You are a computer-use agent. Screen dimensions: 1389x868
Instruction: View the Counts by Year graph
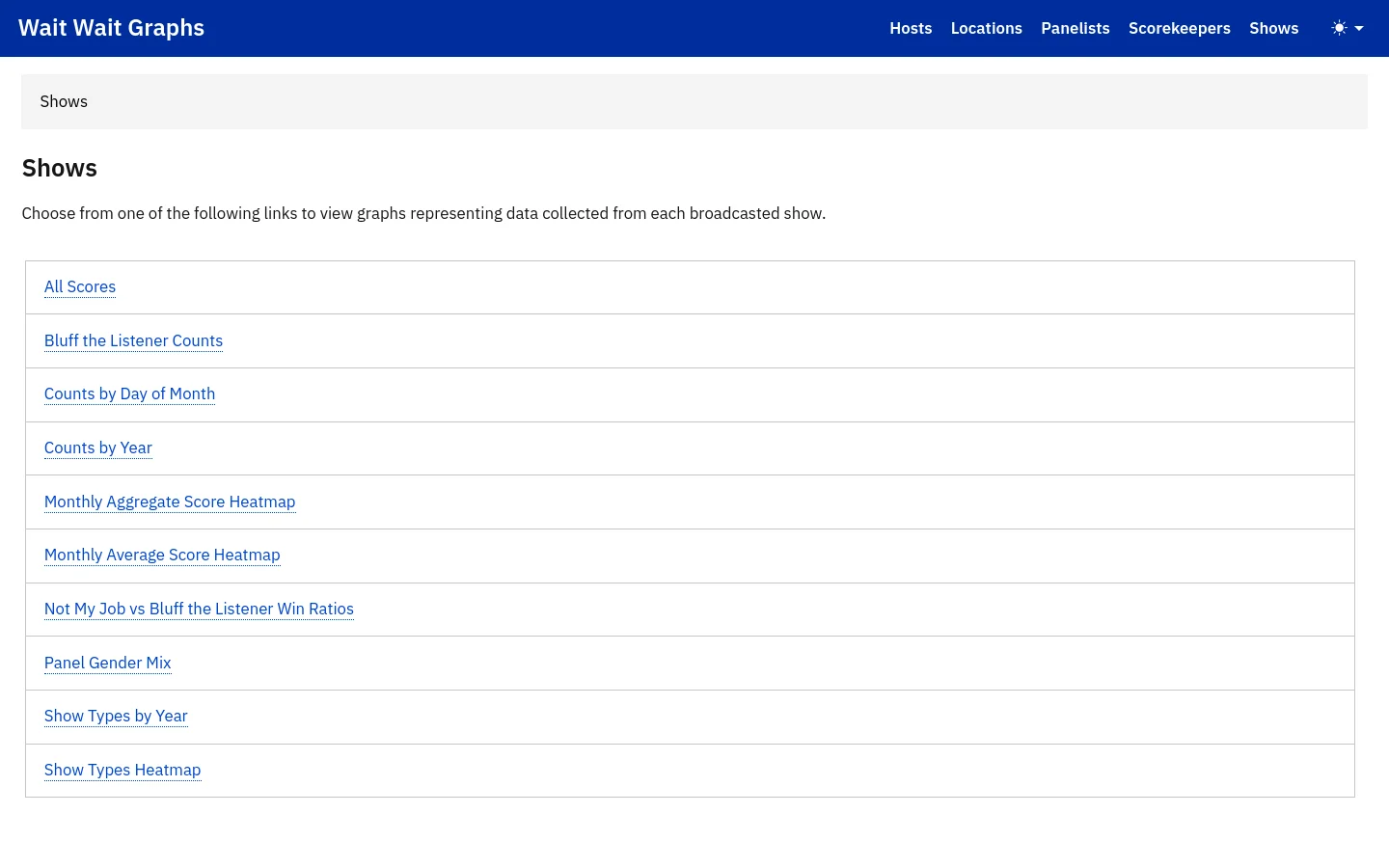coord(98,448)
